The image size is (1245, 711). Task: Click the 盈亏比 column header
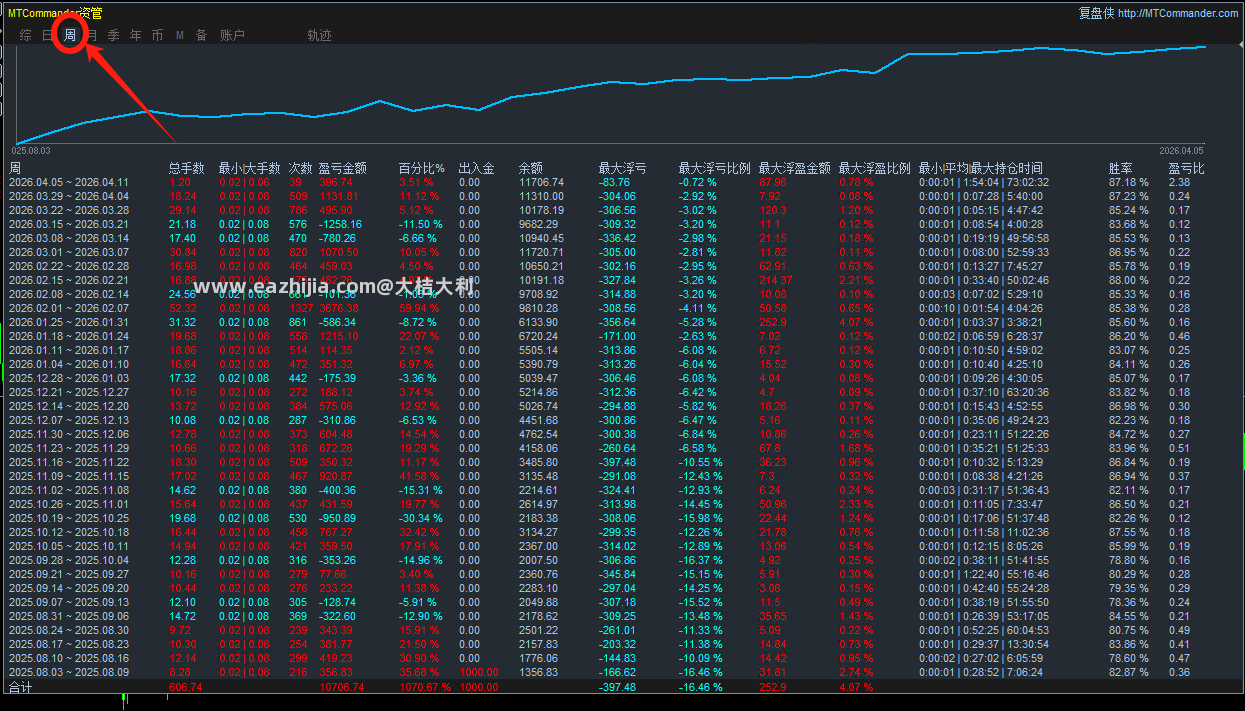pos(1186,168)
